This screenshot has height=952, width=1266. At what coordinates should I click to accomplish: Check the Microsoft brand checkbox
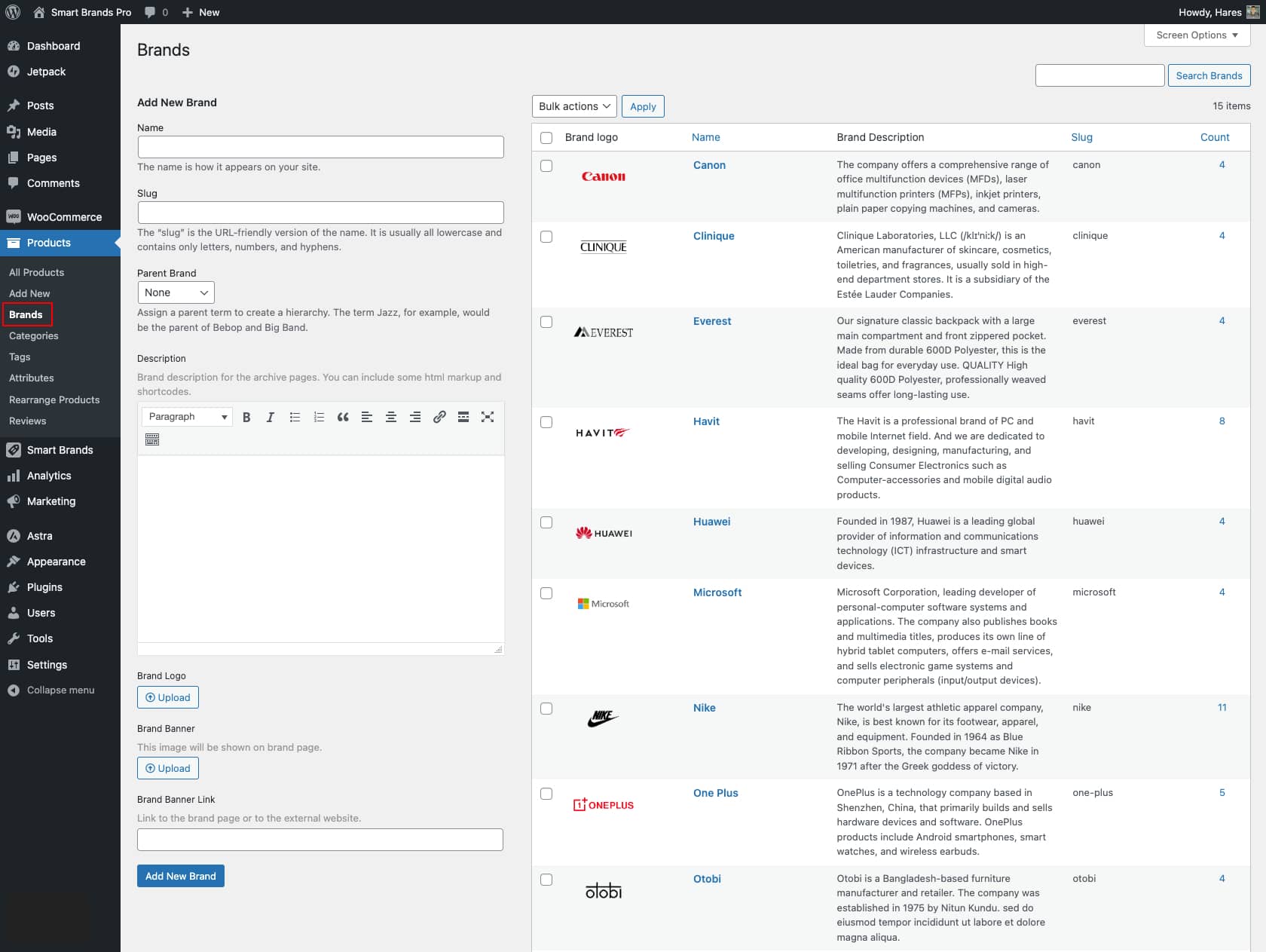pos(546,593)
